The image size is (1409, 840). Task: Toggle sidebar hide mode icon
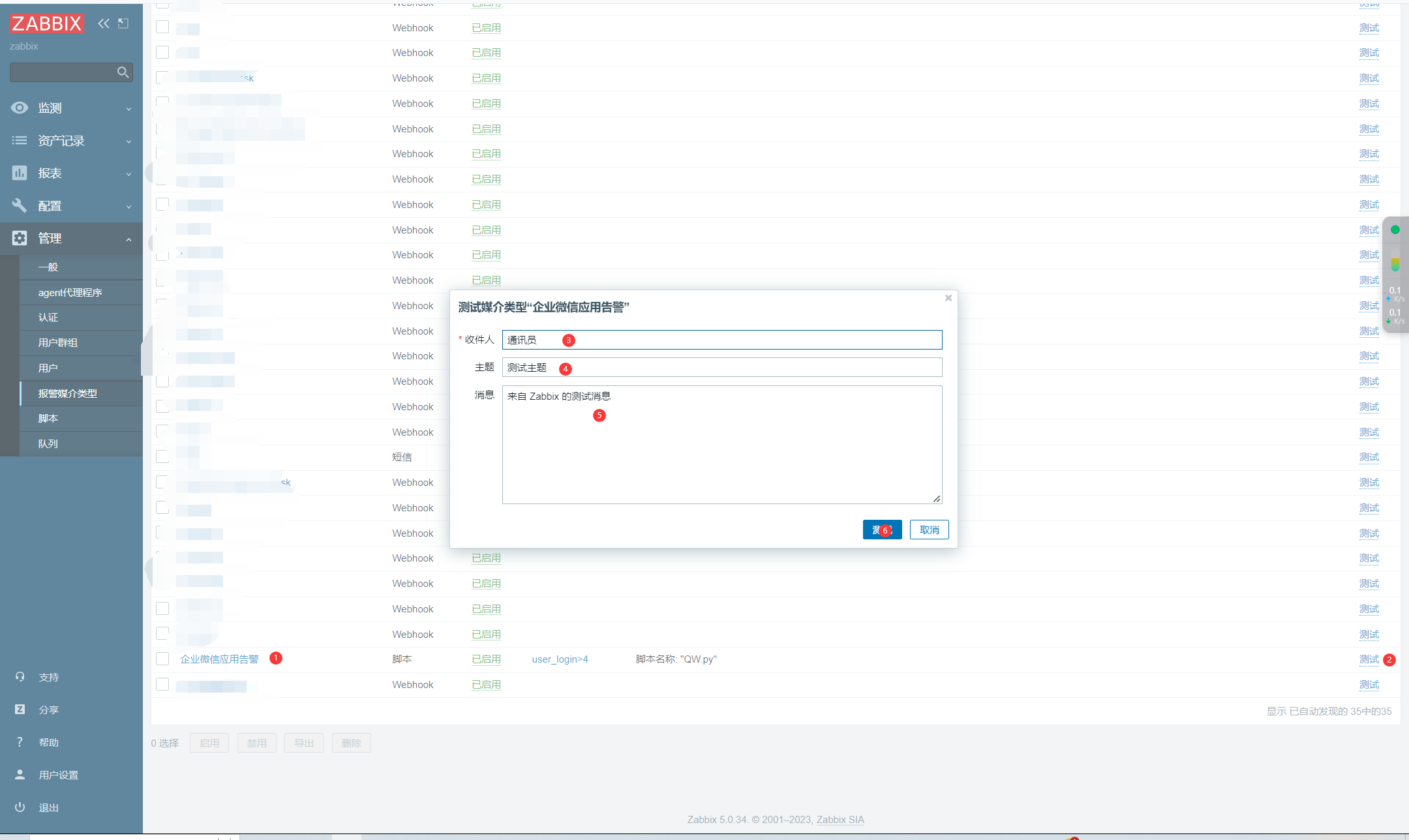click(123, 23)
